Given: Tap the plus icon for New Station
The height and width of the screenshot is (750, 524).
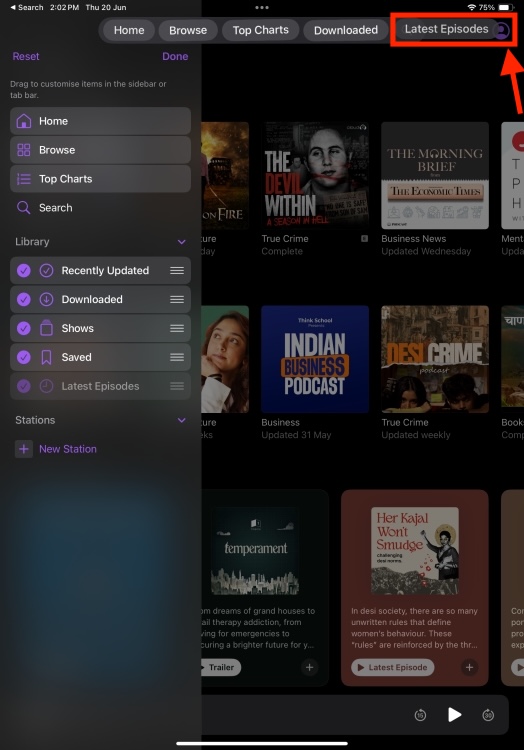Looking at the screenshot, I should click(23, 449).
